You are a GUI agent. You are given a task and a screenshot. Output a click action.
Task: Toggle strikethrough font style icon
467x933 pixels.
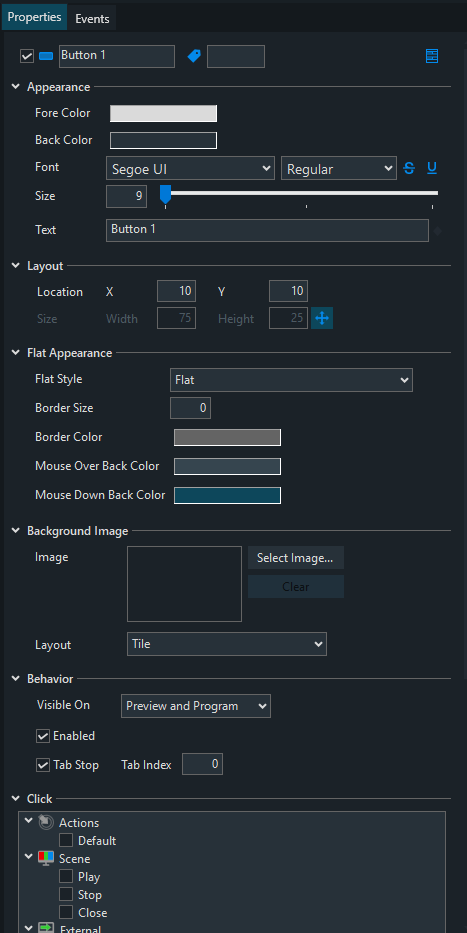click(x=409, y=168)
